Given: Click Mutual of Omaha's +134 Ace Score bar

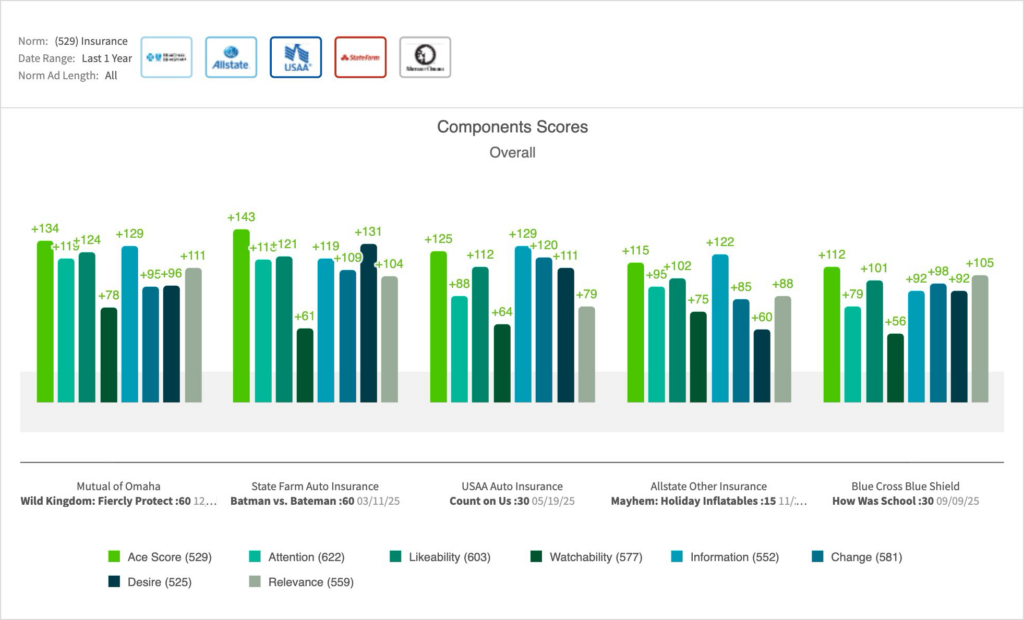Looking at the screenshot, I should [x=45, y=320].
